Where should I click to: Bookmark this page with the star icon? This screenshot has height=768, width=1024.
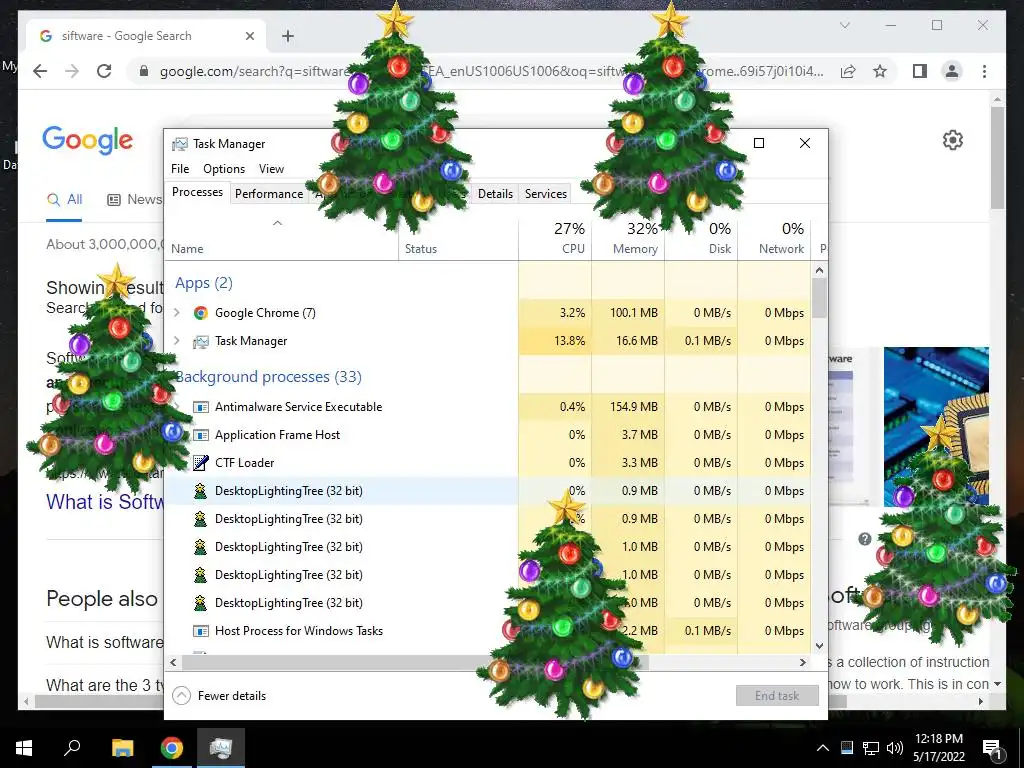coord(880,71)
